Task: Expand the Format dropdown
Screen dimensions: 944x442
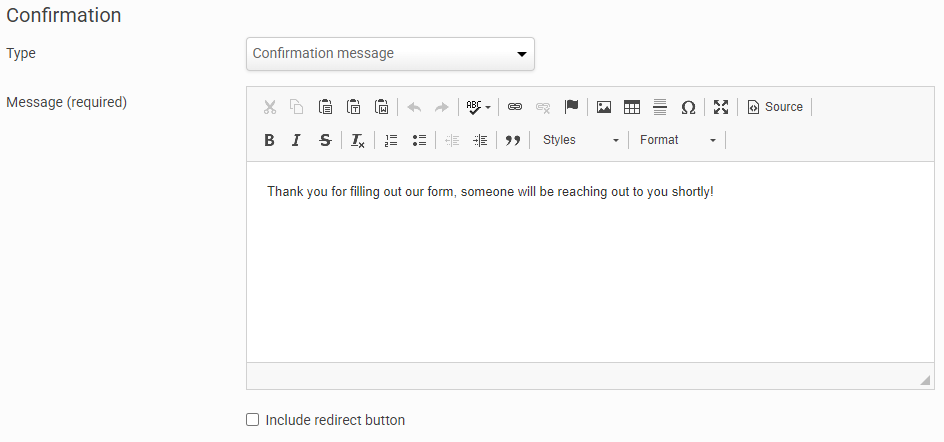Action: (x=678, y=140)
